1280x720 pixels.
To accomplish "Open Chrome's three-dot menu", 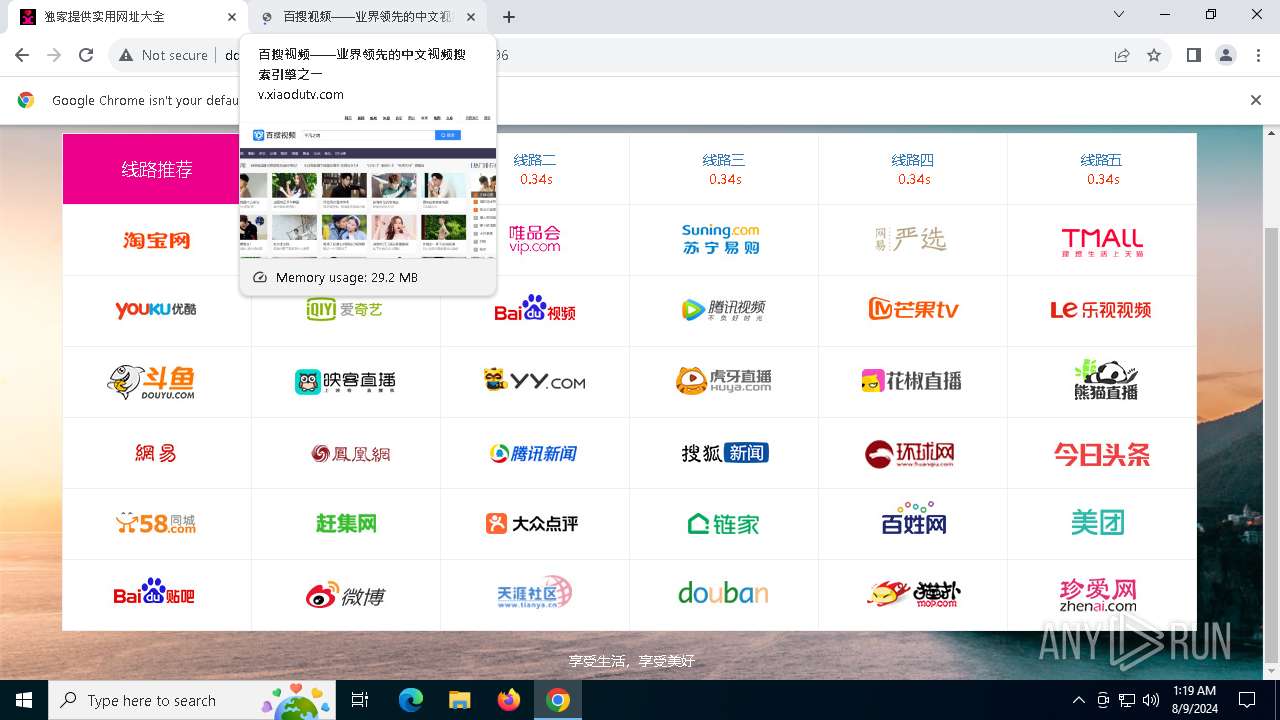I will point(1258,55).
